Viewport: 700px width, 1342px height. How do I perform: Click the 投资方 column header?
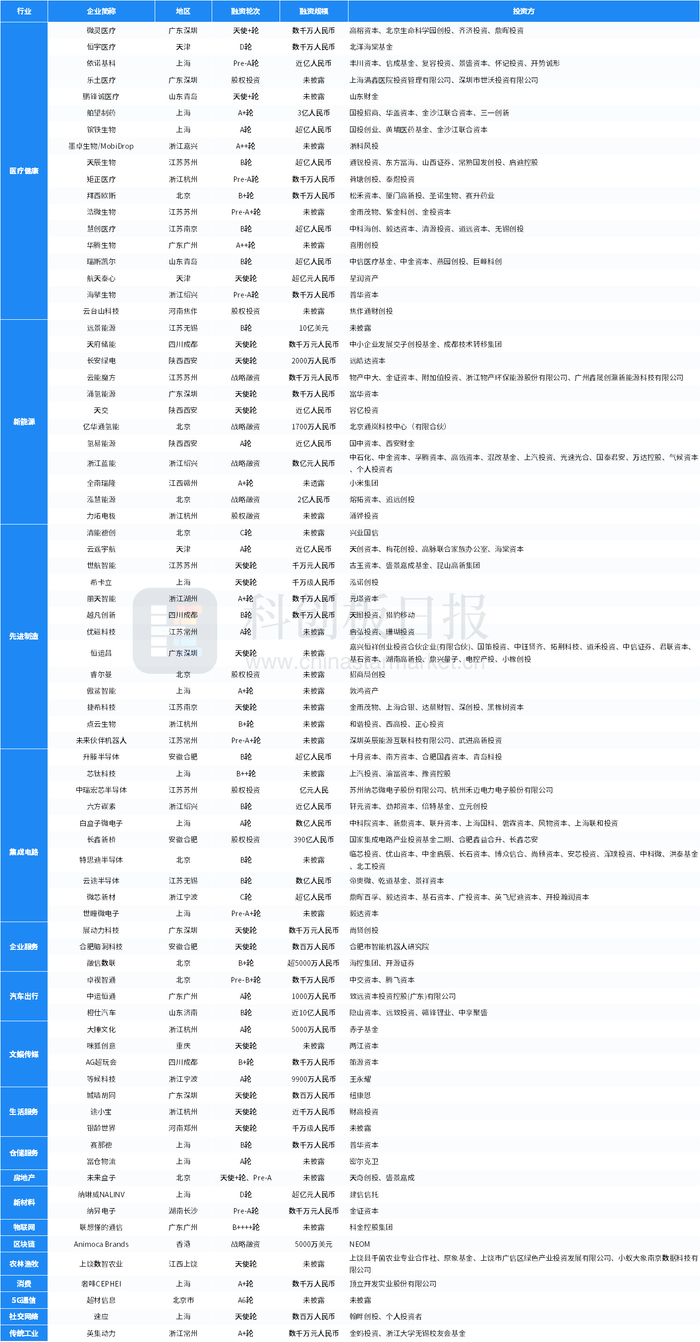[523, 13]
